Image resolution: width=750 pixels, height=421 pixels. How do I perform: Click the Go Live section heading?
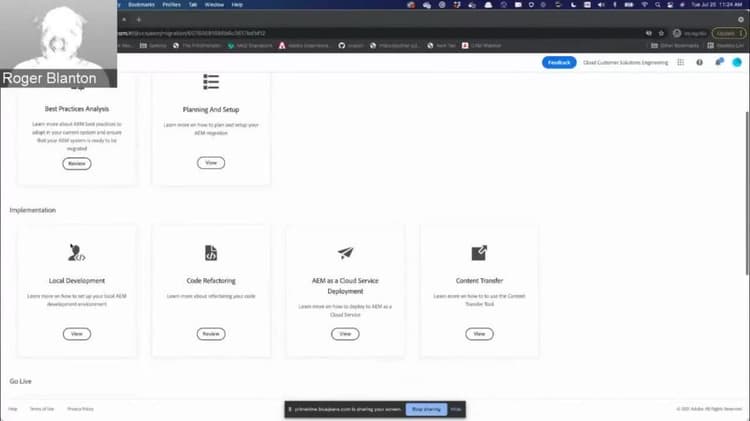pos(21,381)
